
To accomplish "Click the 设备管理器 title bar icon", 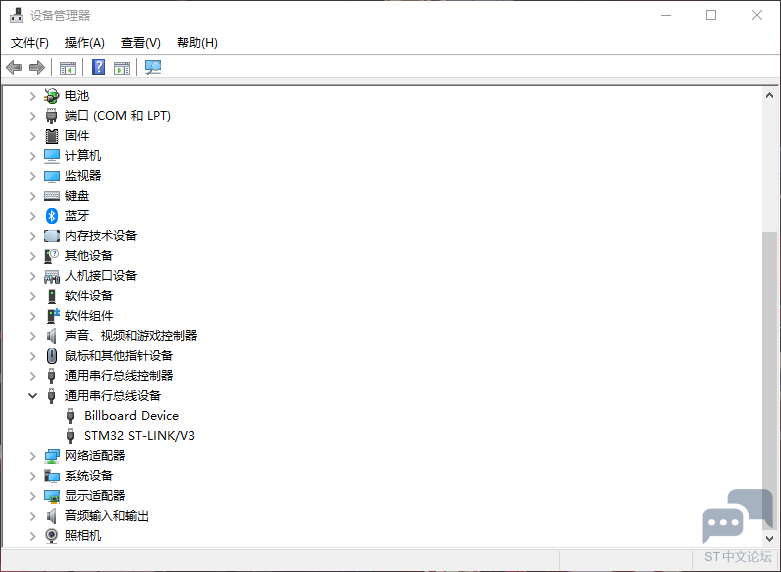I will [16, 15].
